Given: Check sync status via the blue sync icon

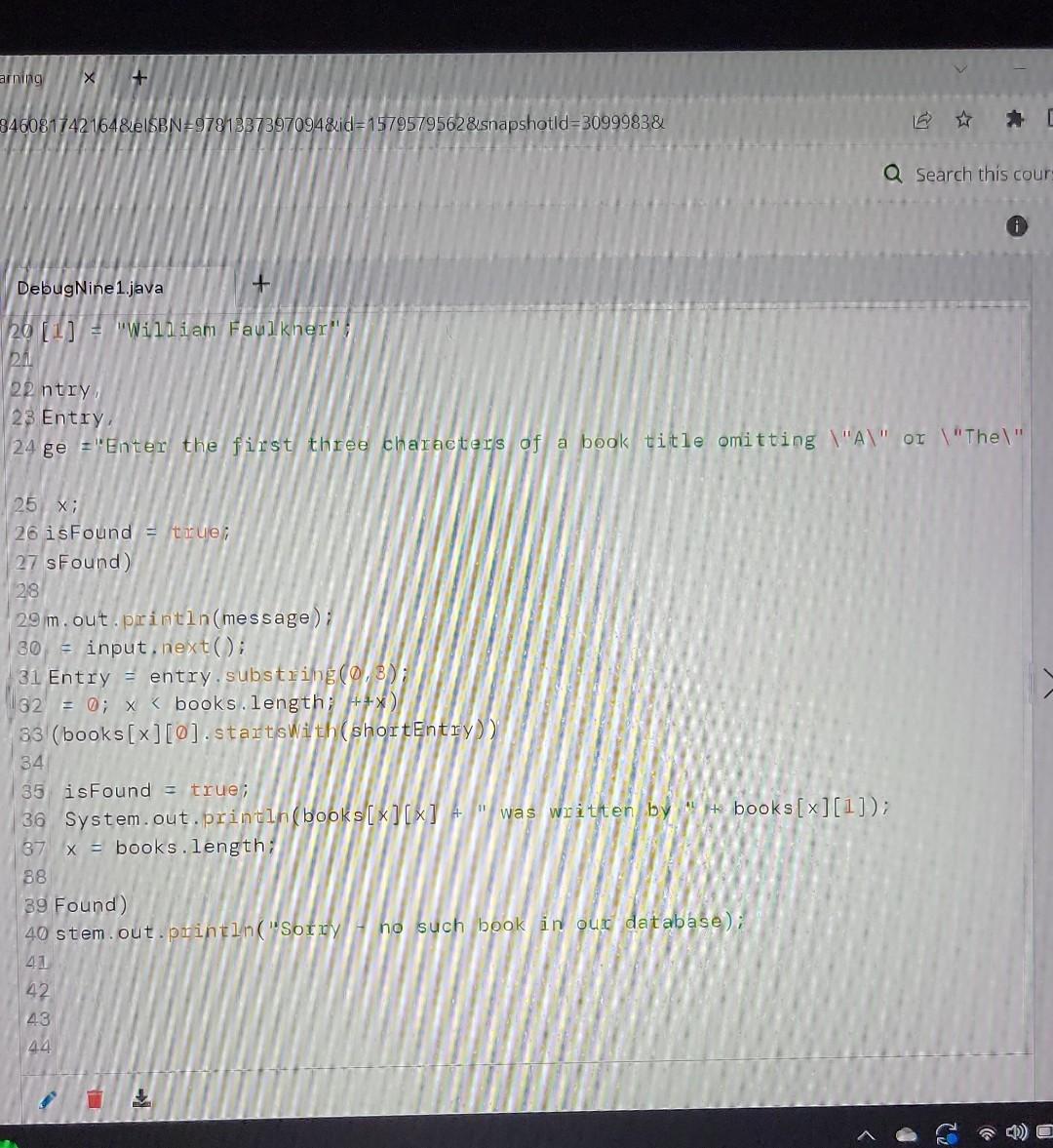Looking at the screenshot, I should (947, 1132).
